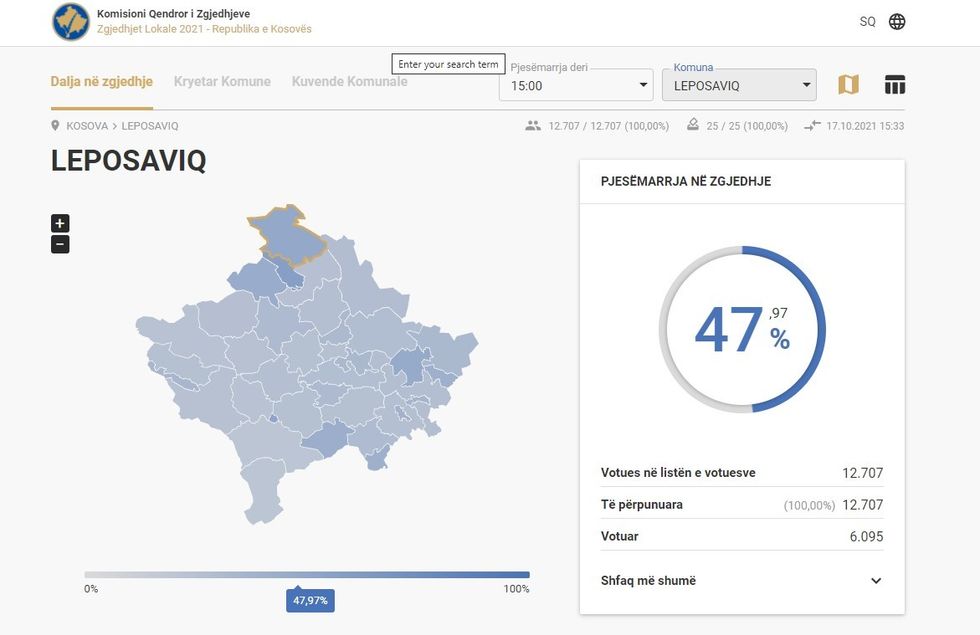Select the Dalja në zgjedhje tab
This screenshot has width=980, height=635.
[x=101, y=81]
